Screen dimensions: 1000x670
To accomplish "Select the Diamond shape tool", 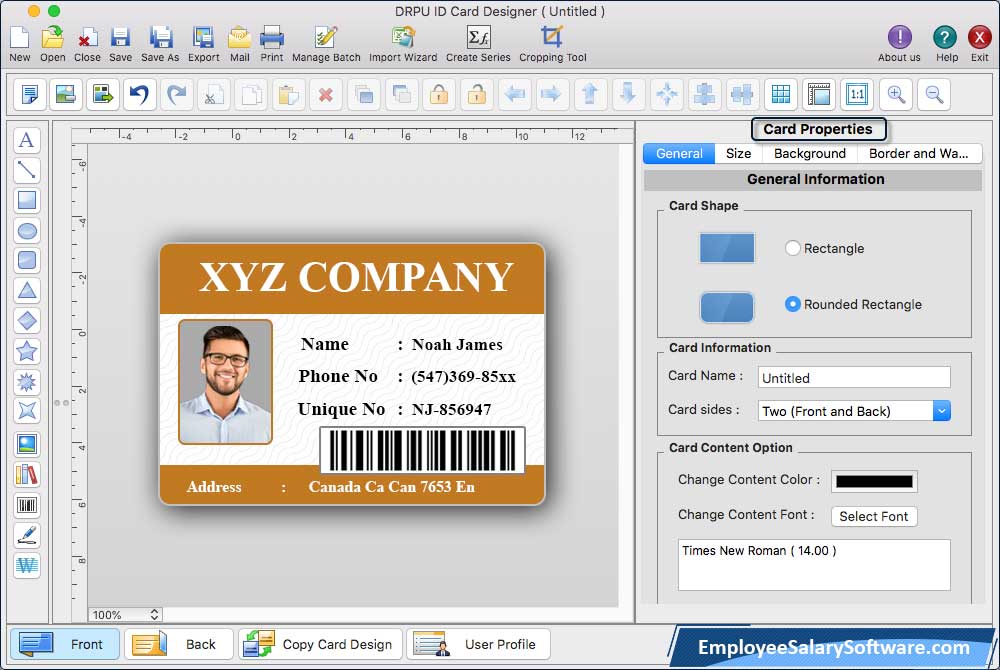I will pos(27,321).
